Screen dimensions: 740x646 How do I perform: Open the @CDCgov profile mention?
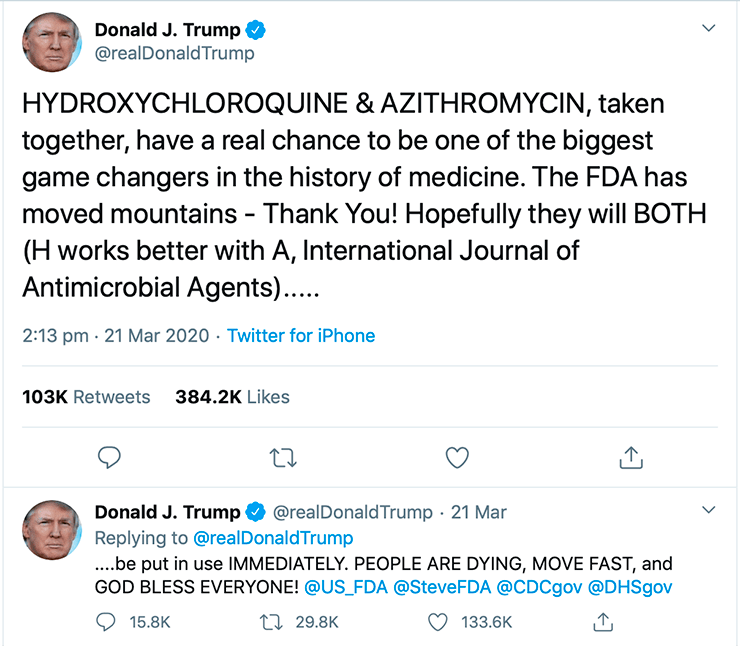(539, 587)
